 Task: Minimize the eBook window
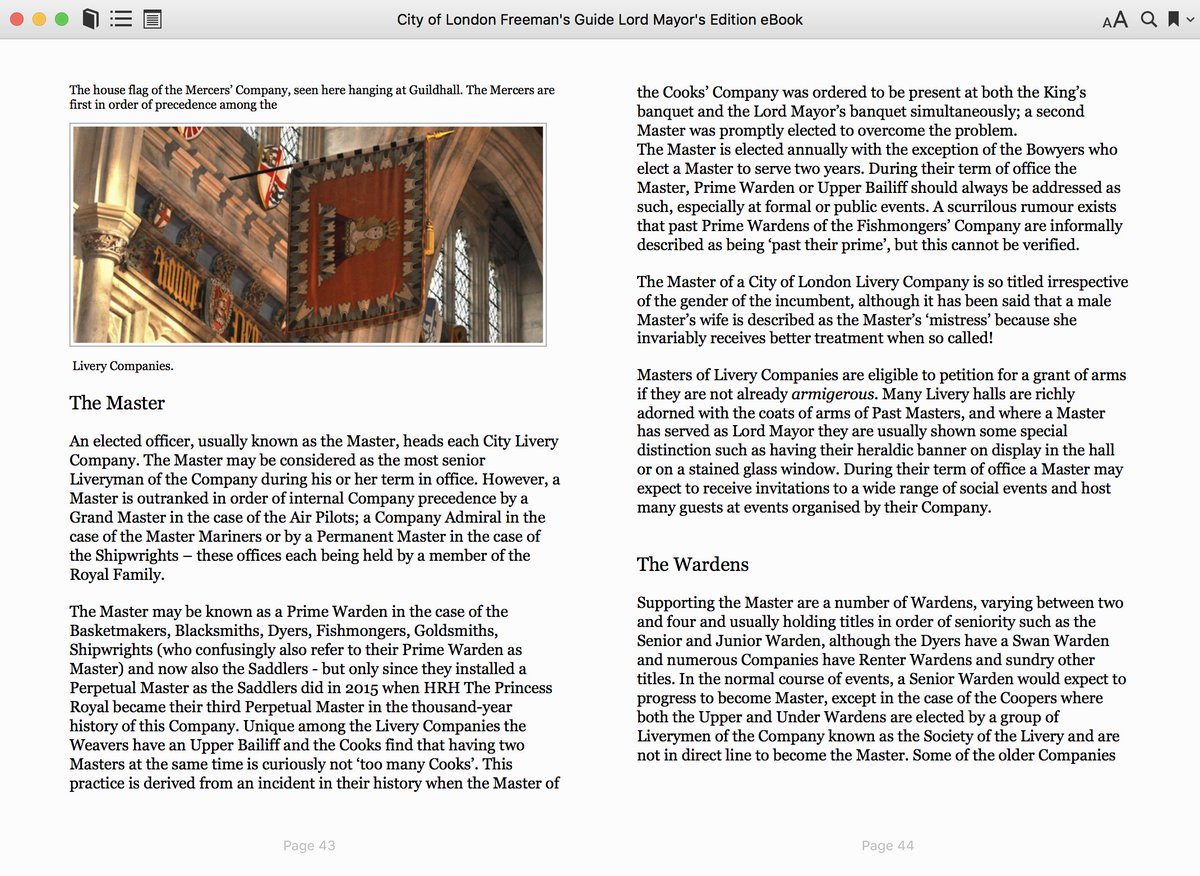pos(40,19)
